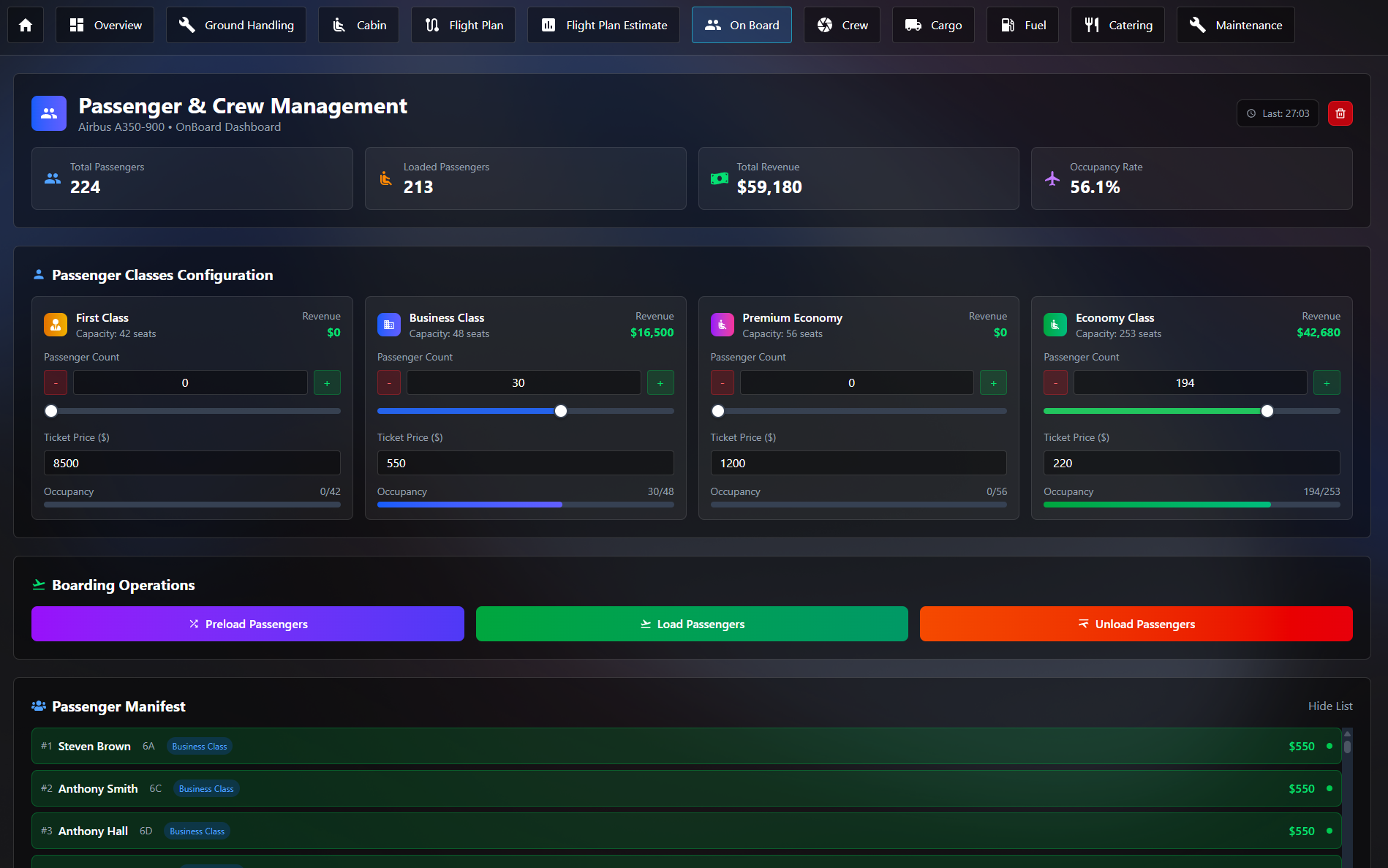The width and height of the screenshot is (1388, 868).
Task: Open the Flight Plan Estimate tab
Action: (x=603, y=25)
